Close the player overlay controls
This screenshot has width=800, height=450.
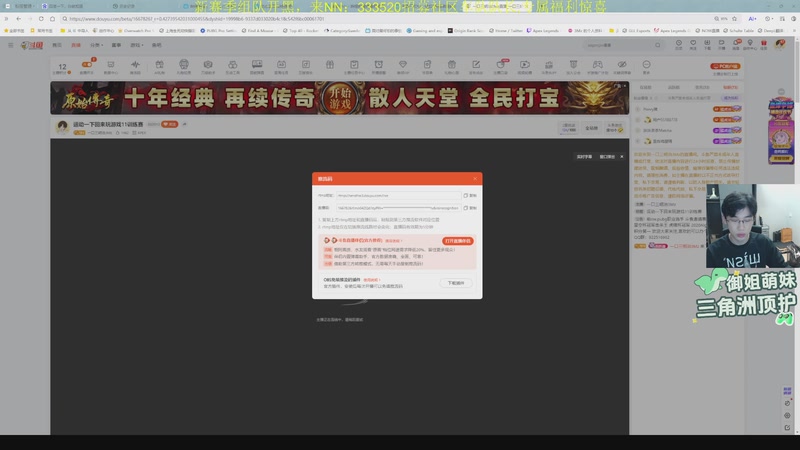pos(621,157)
